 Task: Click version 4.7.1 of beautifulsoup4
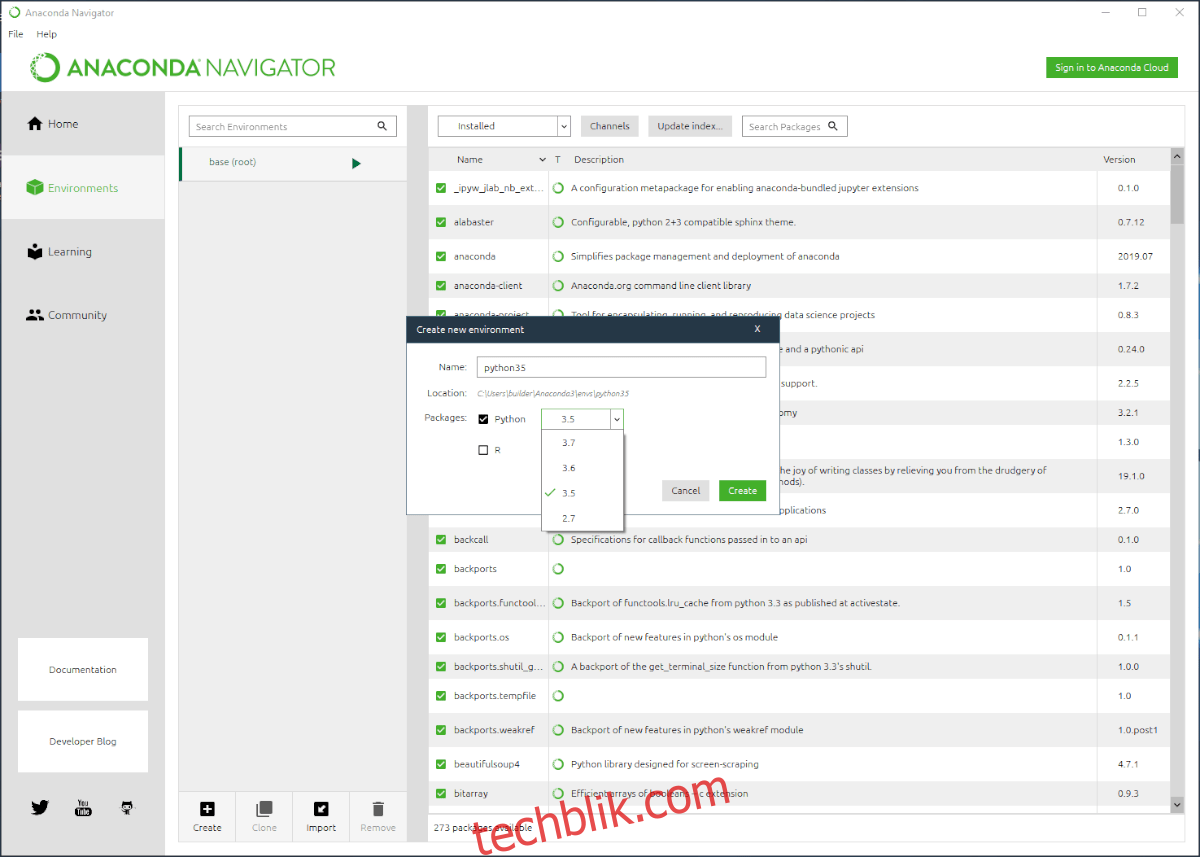click(x=1129, y=764)
